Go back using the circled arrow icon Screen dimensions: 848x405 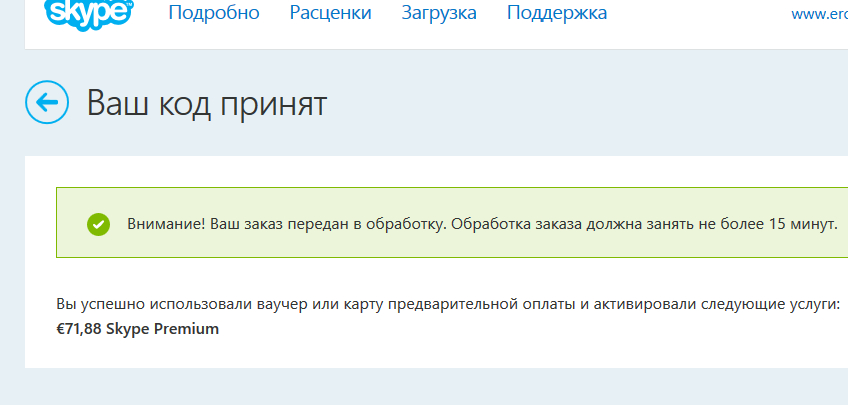47,102
